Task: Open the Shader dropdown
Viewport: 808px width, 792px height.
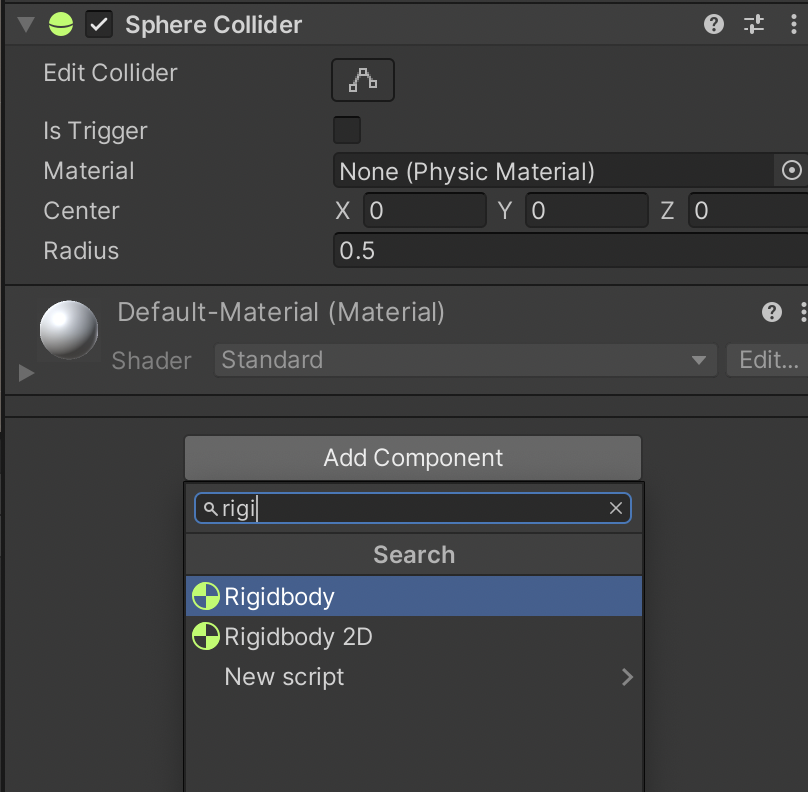Action: point(465,360)
